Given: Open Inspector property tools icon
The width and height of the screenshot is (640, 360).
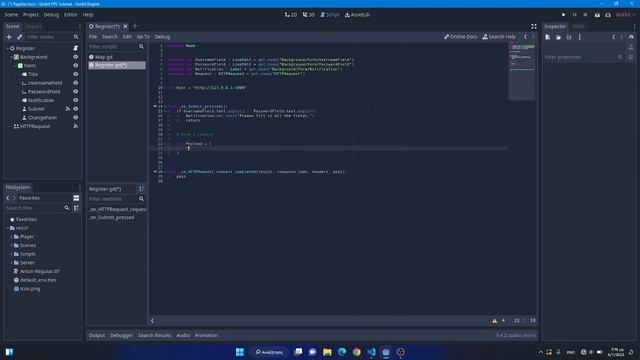Looking at the screenshot, I should [631, 58].
